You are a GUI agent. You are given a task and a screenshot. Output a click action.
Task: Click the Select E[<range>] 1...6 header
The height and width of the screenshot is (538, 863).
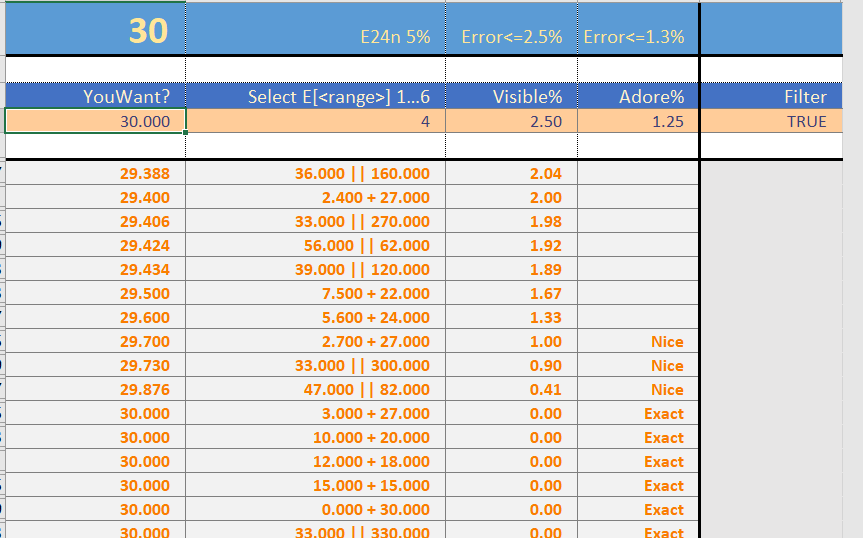pyautogui.click(x=315, y=96)
